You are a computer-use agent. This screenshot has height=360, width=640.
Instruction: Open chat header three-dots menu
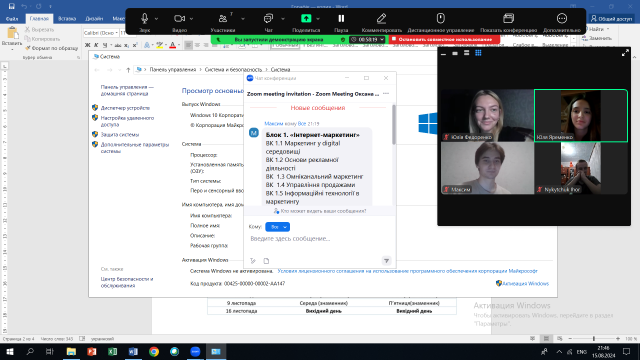386,94
